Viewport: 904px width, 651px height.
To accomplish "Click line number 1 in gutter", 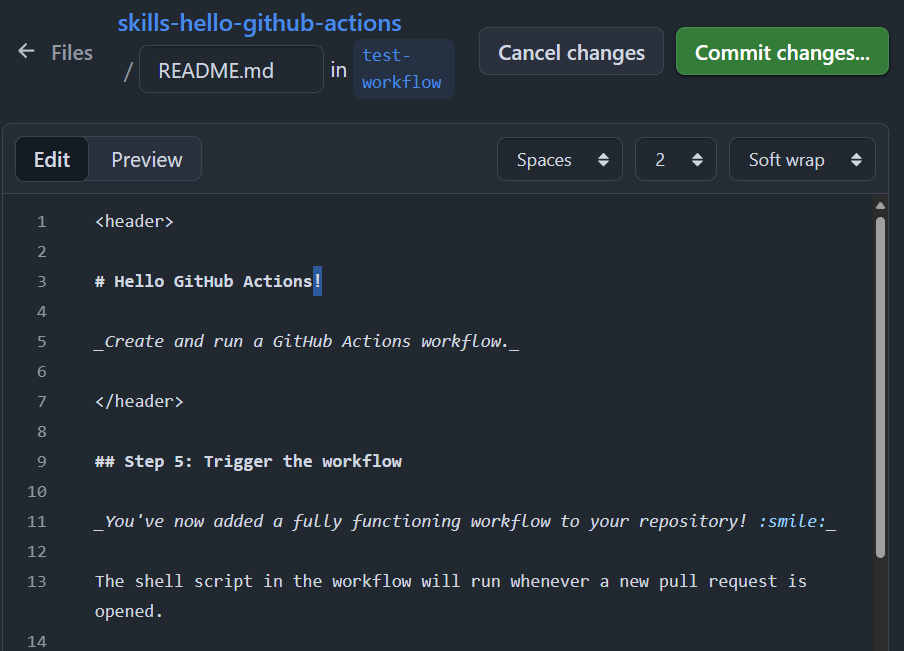I will (41, 222).
